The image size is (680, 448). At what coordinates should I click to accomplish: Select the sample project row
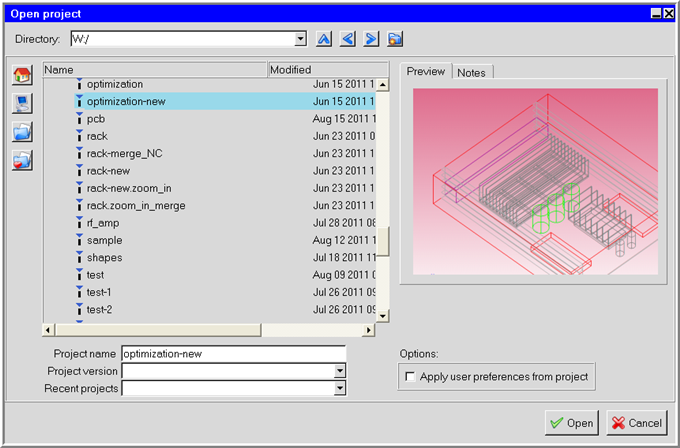point(225,240)
